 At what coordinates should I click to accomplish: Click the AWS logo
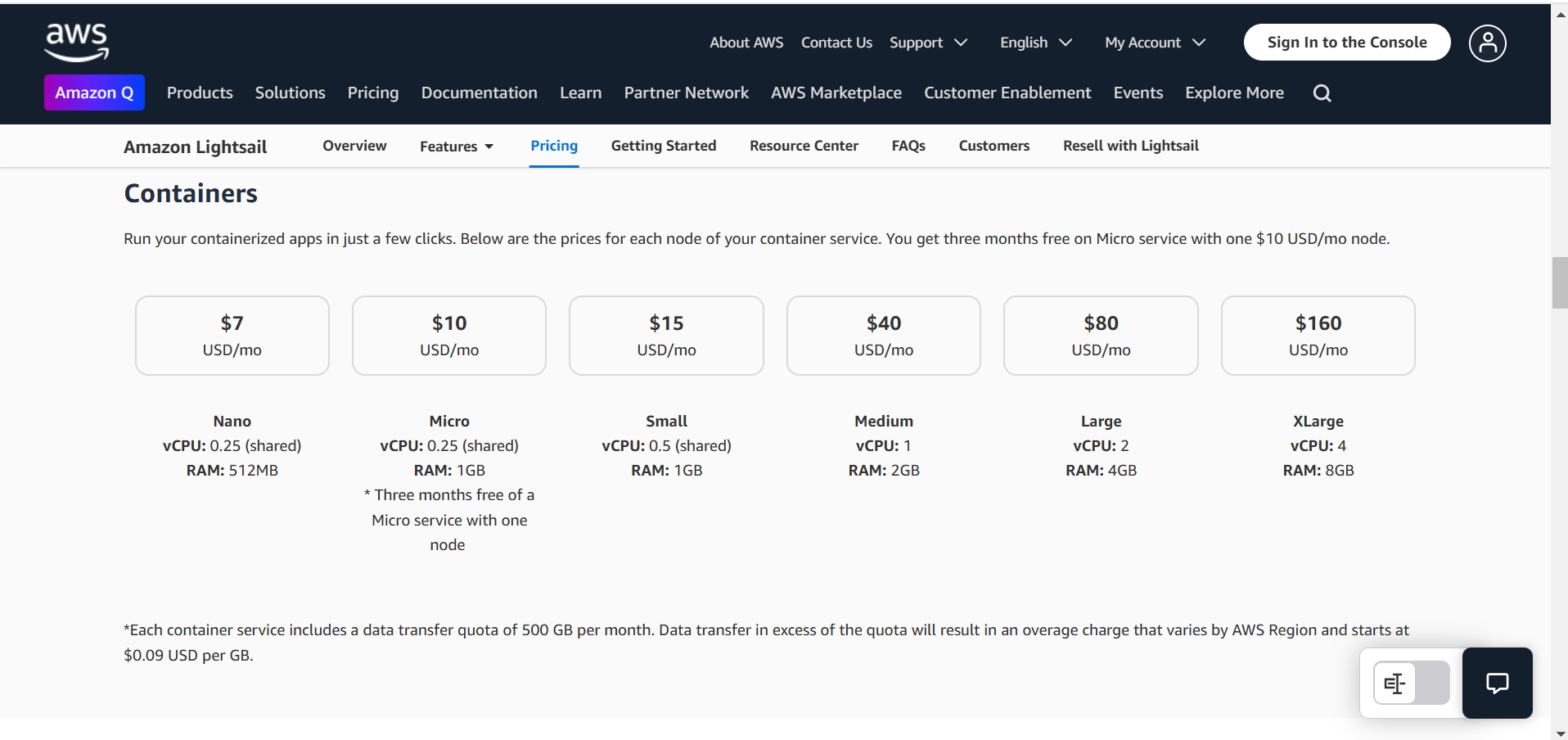pos(77,43)
